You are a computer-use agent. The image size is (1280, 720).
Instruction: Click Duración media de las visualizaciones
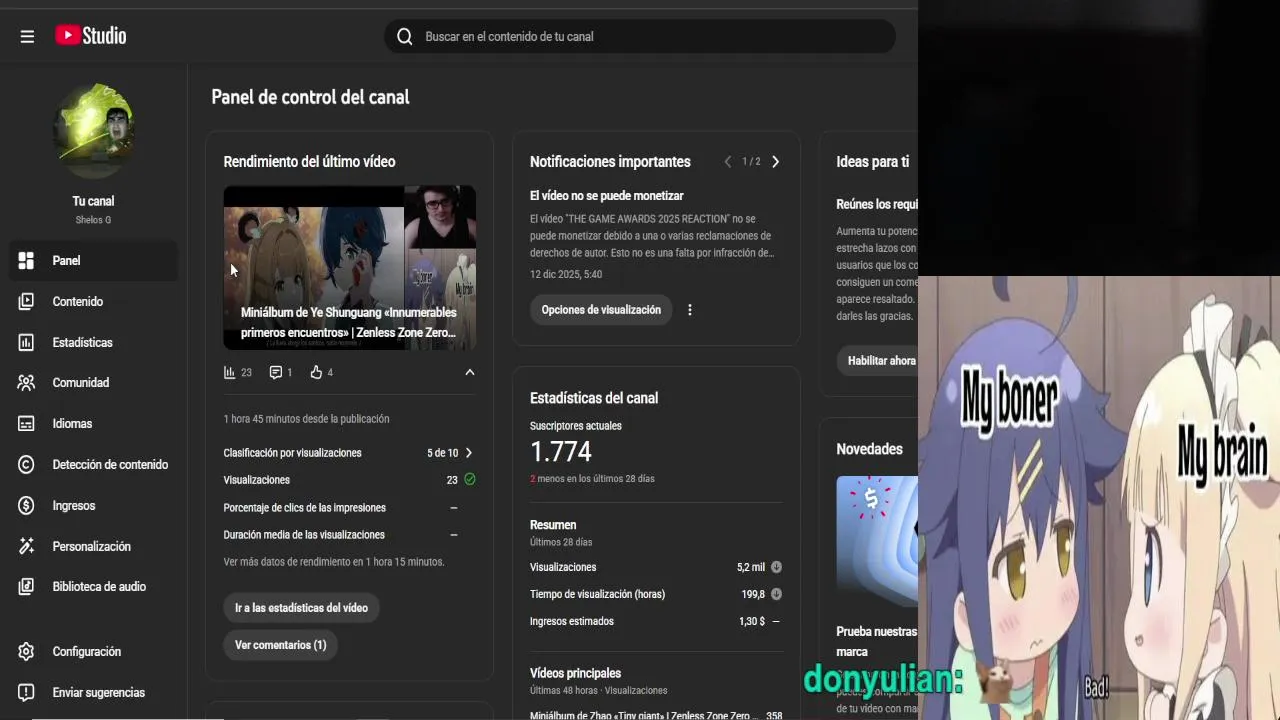tap(304, 535)
